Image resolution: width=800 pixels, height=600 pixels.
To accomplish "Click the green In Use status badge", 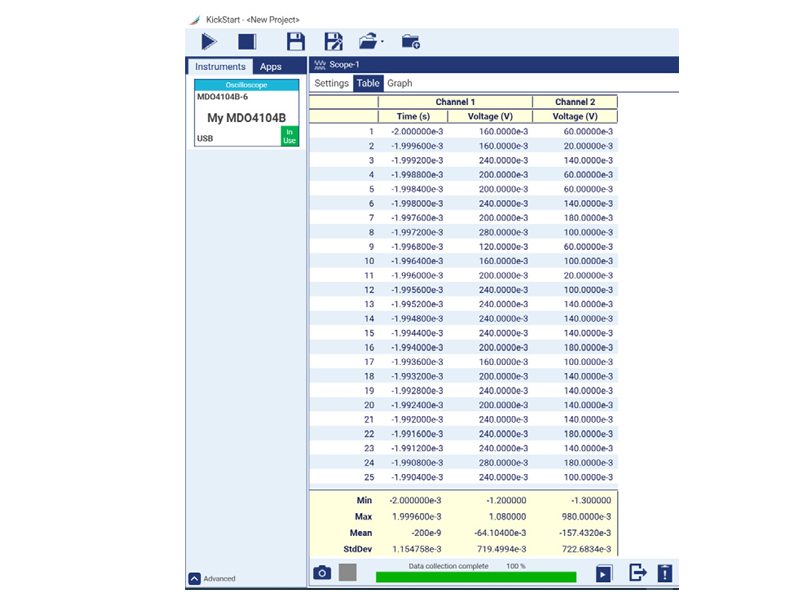I will pos(289,136).
